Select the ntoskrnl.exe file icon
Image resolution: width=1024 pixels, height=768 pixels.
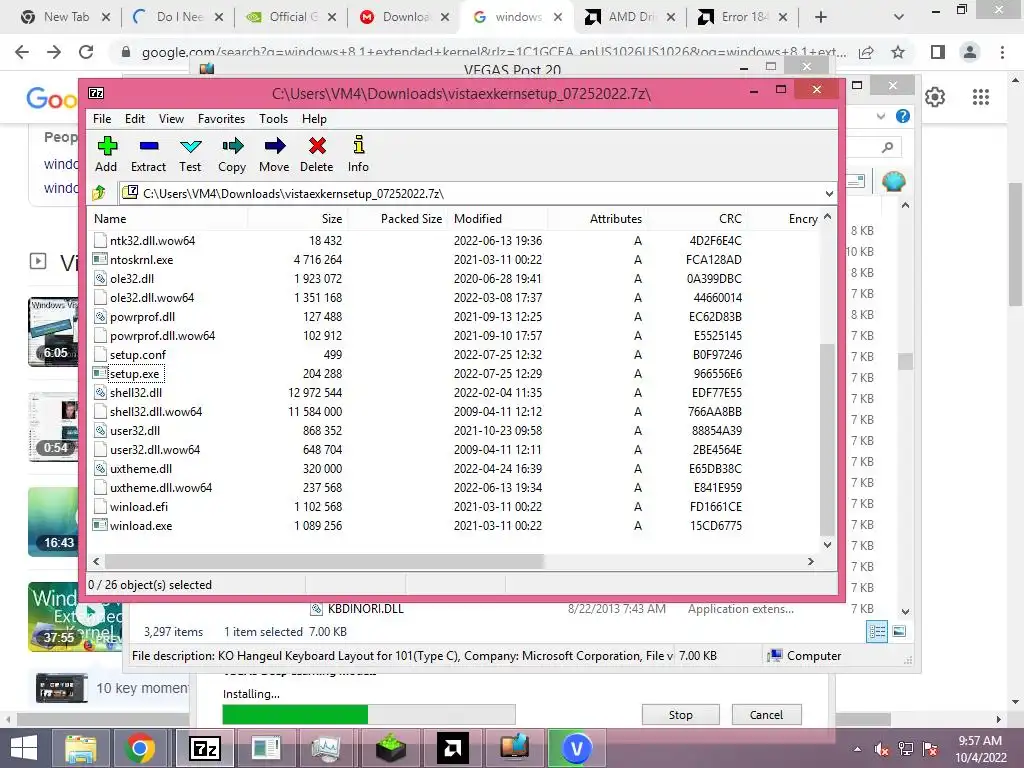[100, 259]
